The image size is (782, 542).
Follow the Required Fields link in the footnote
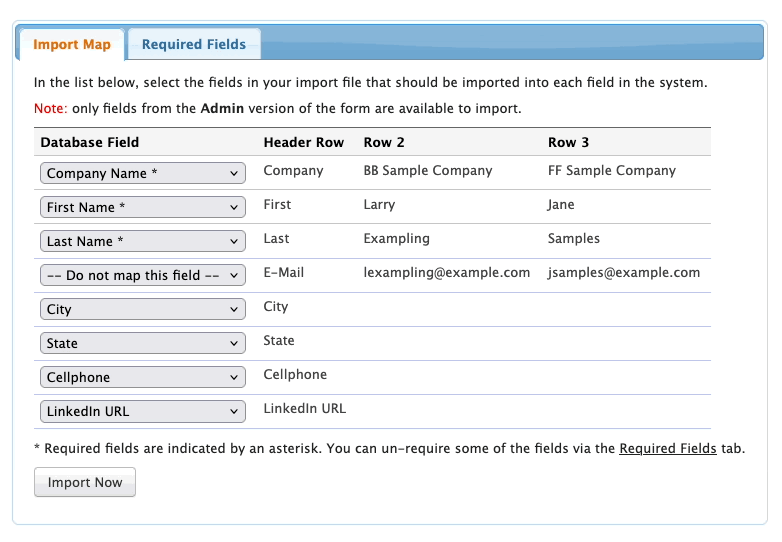pyautogui.click(x=667, y=449)
